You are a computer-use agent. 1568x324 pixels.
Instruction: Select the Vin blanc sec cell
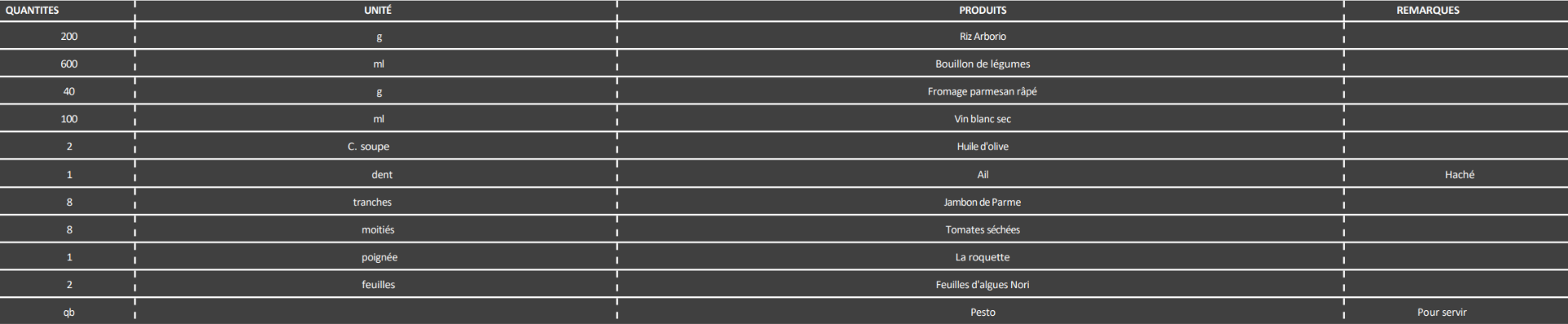tap(982, 119)
